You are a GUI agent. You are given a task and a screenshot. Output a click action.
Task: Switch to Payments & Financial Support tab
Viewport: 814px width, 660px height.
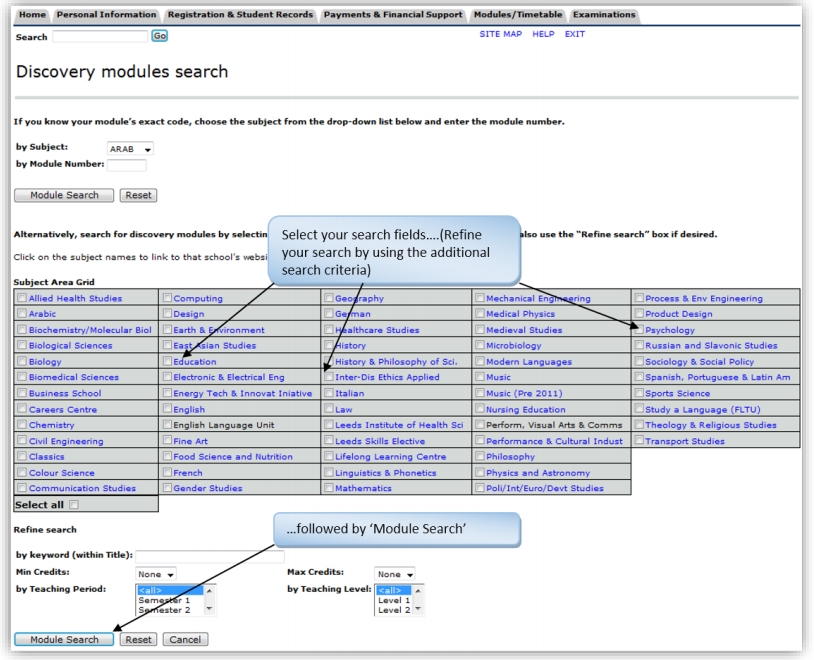pos(393,15)
